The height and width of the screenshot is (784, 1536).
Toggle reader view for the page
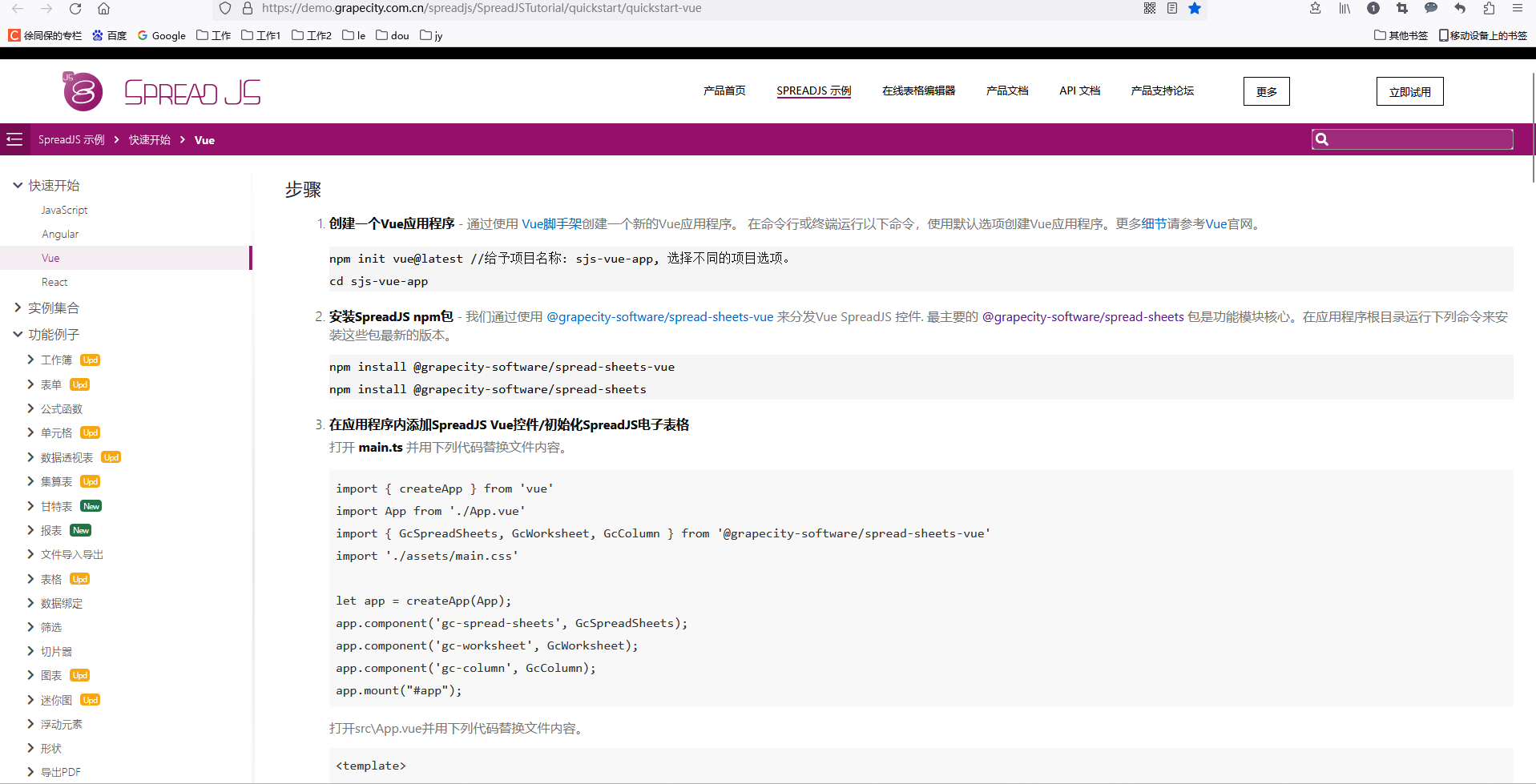[x=1172, y=8]
